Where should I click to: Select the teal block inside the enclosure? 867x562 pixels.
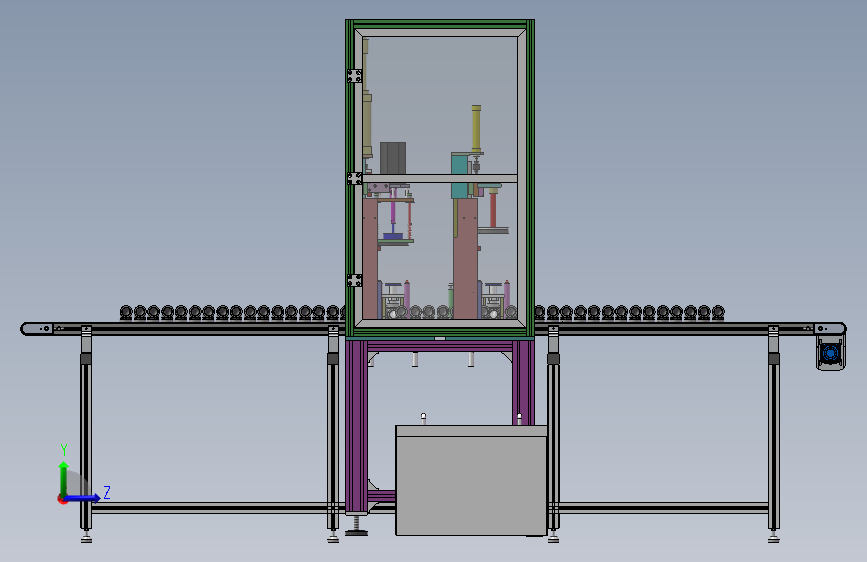(x=459, y=175)
